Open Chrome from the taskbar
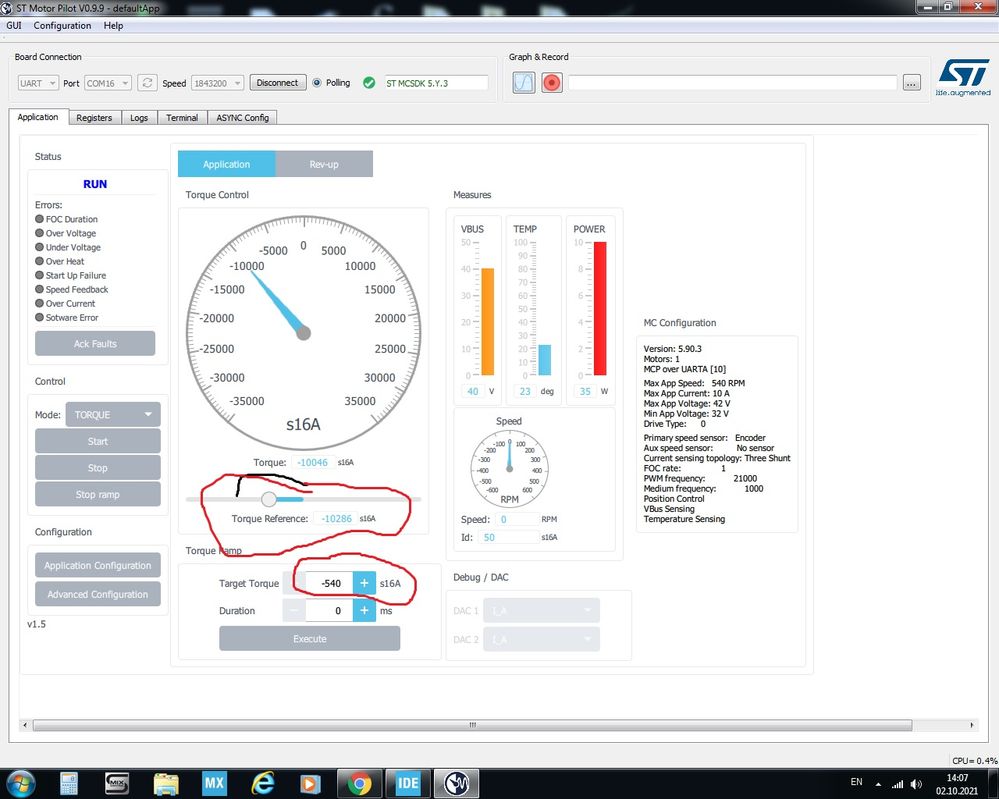 [359, 783]
